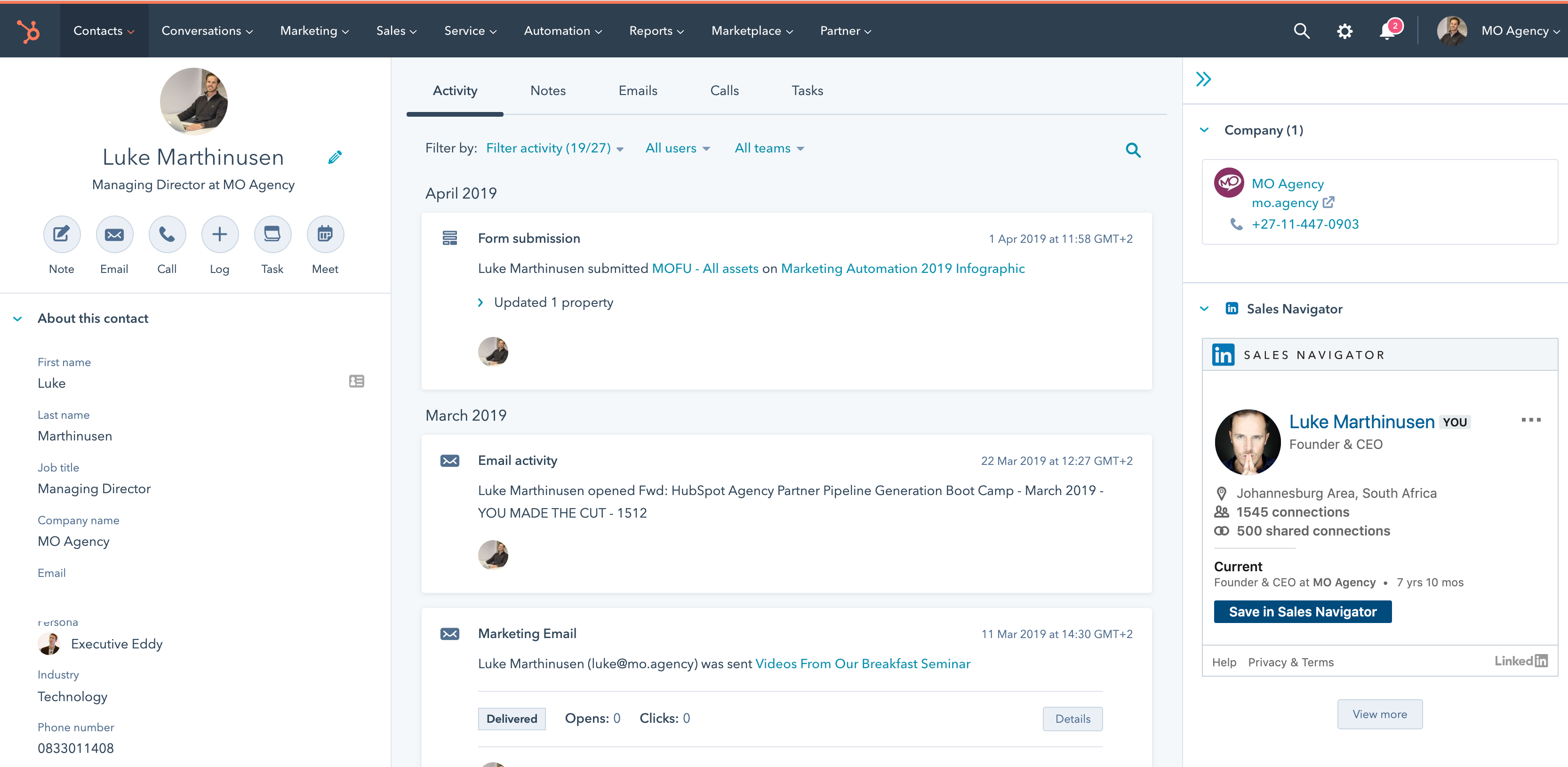Open the Partner menu
The image size is (1568, 767).
click(x=846, y=31)
